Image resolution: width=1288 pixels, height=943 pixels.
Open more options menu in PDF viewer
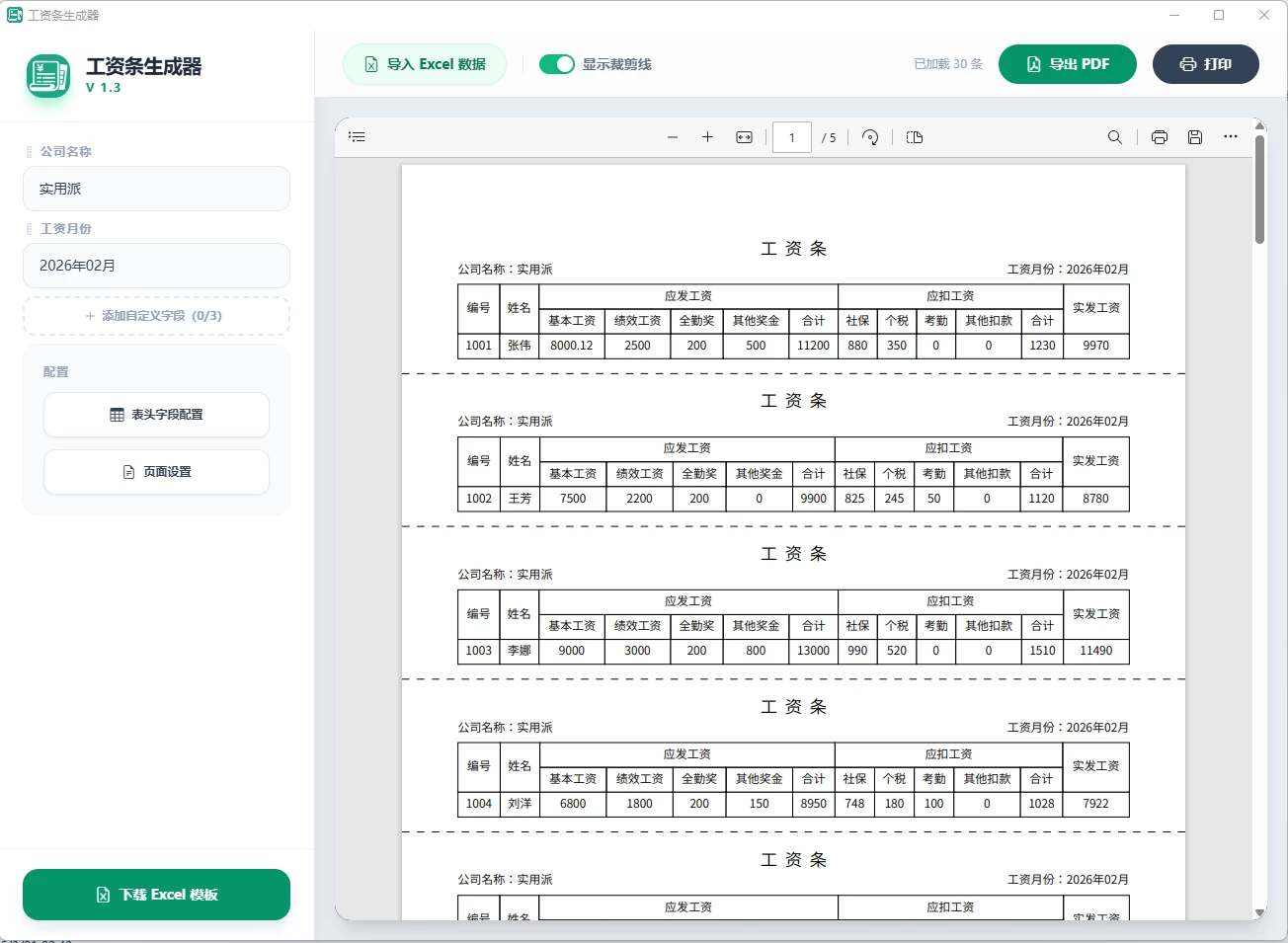(1230, 137)
